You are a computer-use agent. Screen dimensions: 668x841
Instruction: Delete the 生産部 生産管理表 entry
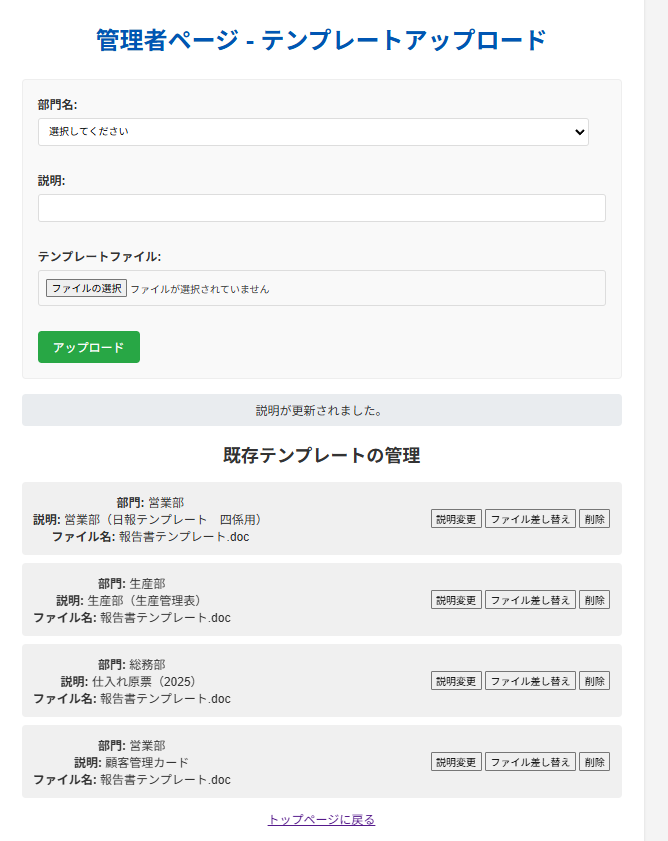pos(594,600)
